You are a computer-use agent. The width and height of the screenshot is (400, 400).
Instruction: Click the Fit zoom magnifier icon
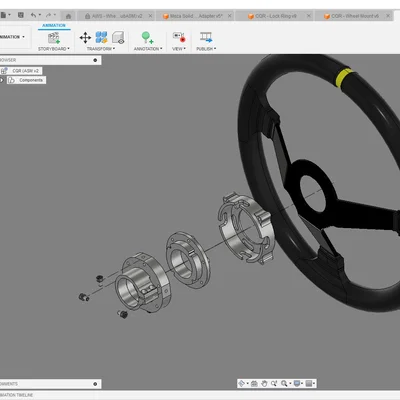click(x=284, y=384)
